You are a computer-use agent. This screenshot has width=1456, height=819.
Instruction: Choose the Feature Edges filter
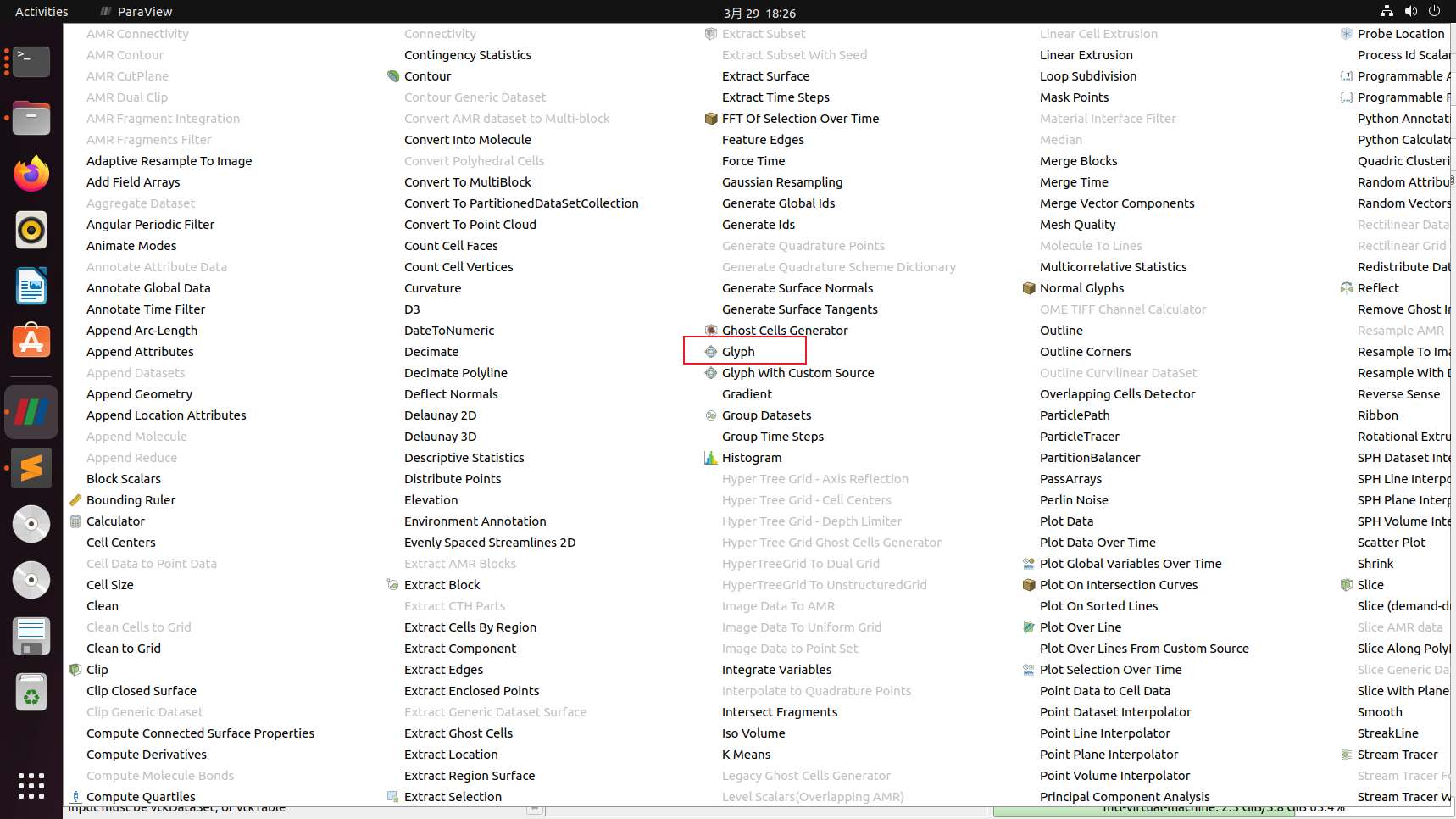[763, 140]
